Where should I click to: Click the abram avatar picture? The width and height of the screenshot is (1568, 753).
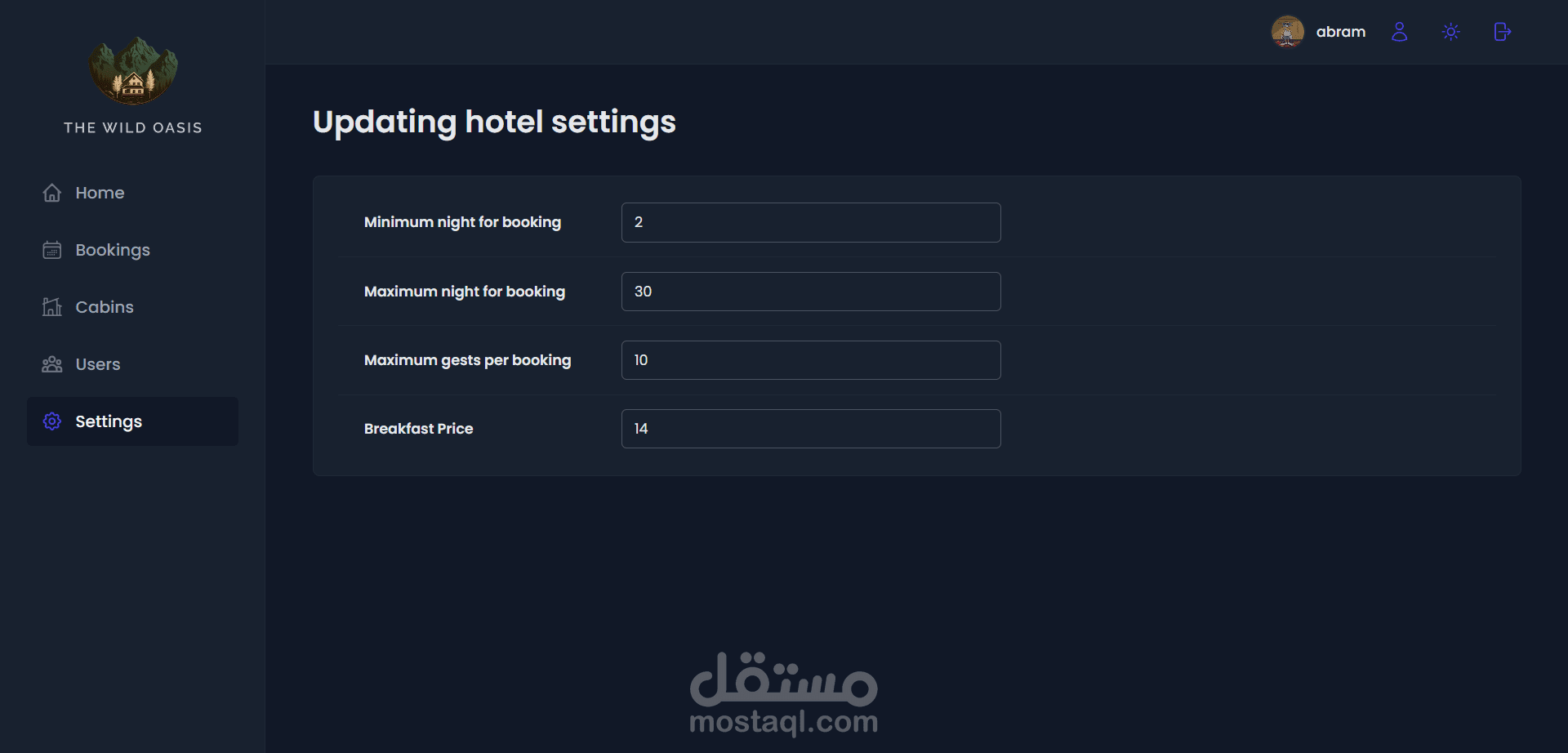[1287, 32]
